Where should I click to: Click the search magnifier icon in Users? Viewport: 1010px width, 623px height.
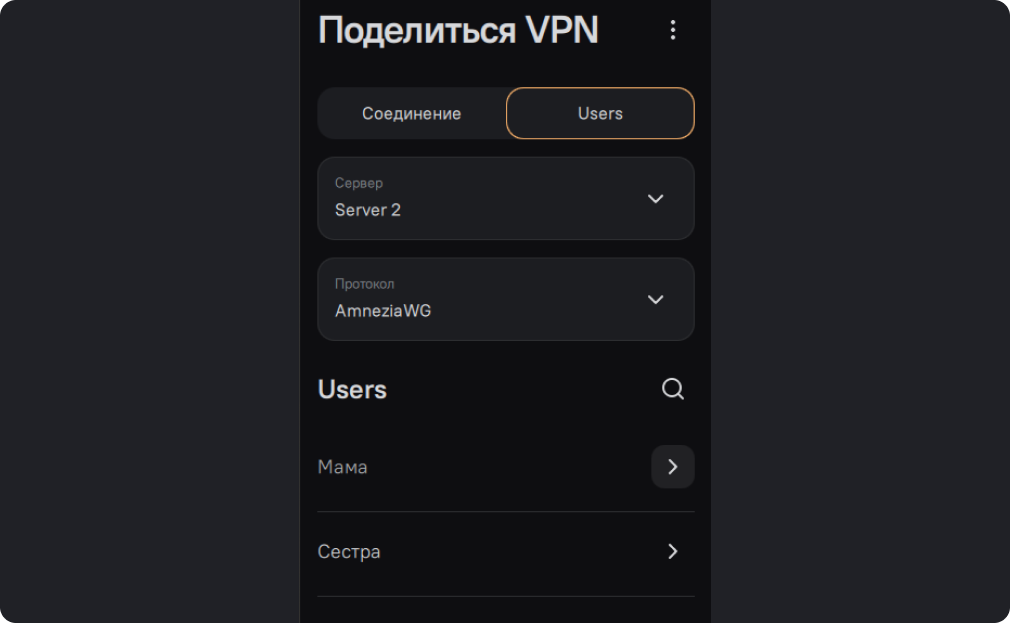[673, 389]
